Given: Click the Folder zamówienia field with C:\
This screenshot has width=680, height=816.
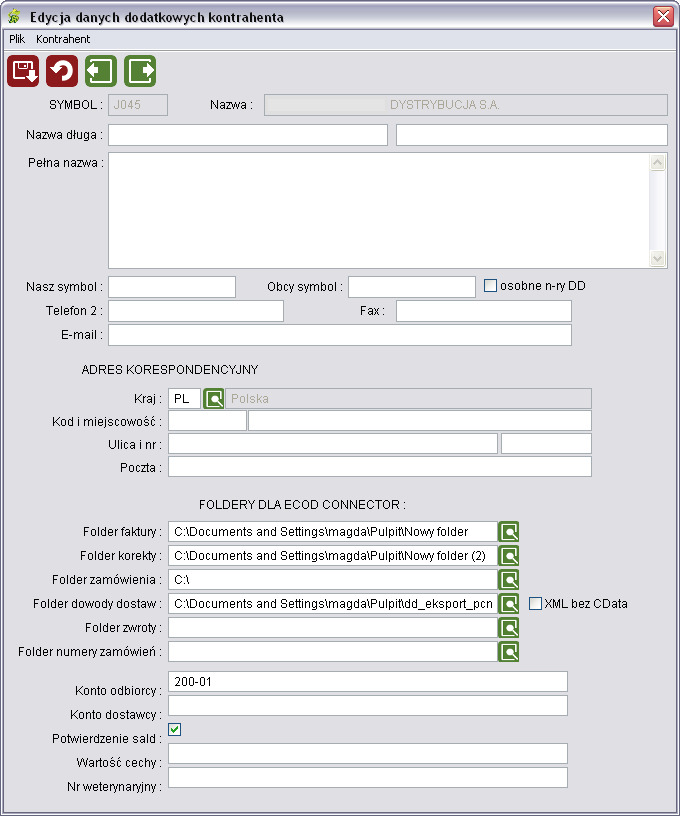Looking at the screenshot, I should pyautogui.click(x=333, y=580).
